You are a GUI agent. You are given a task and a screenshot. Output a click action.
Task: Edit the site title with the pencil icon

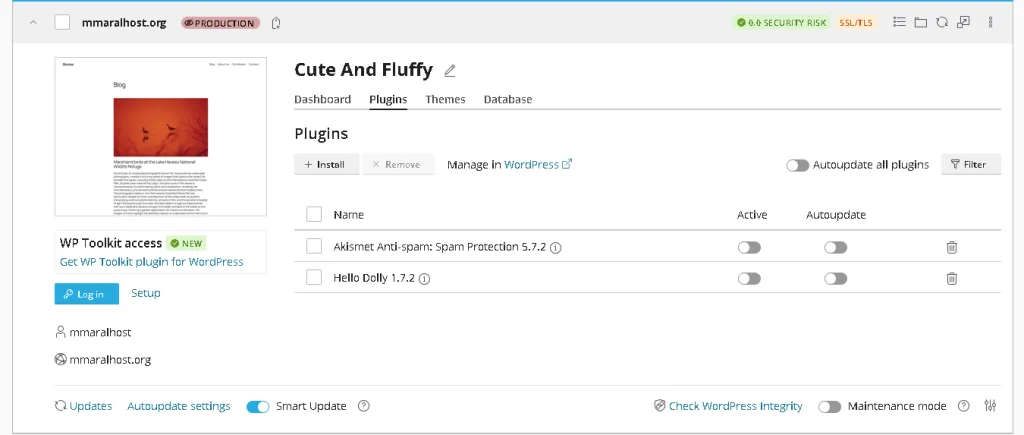coord(449,71)
